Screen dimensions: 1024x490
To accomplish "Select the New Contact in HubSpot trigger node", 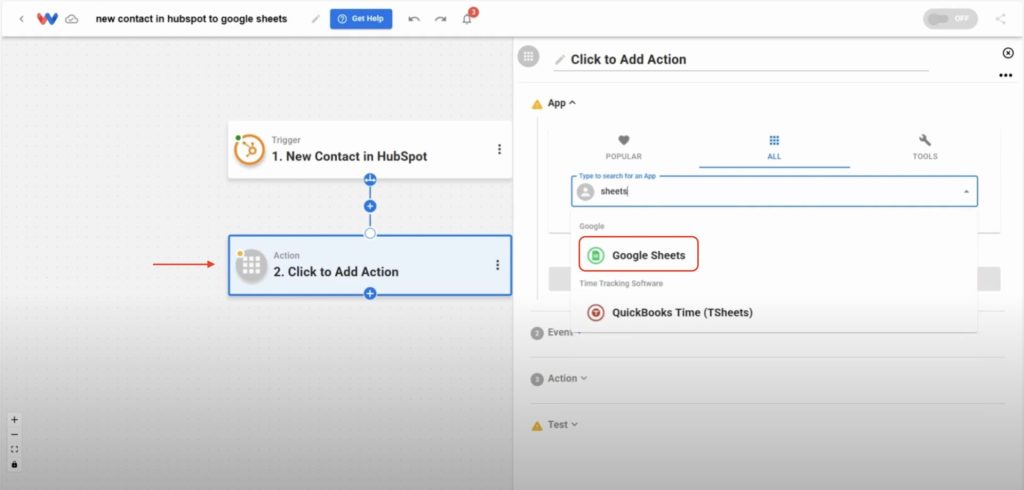I will pos(370,150).
